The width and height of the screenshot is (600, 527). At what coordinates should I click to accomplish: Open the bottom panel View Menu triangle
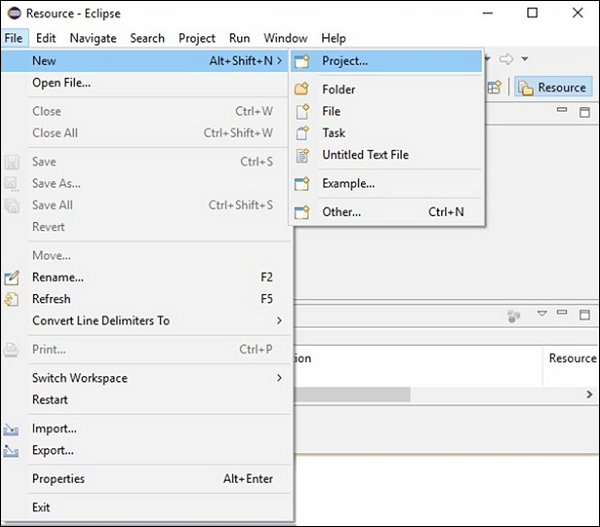[542, 314]
